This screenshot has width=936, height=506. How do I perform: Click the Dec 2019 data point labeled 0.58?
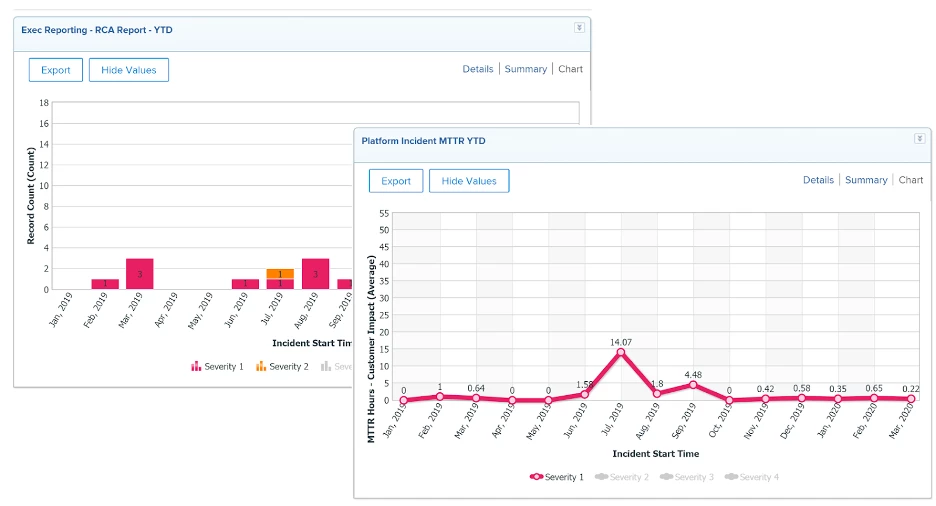click(802, 398)
